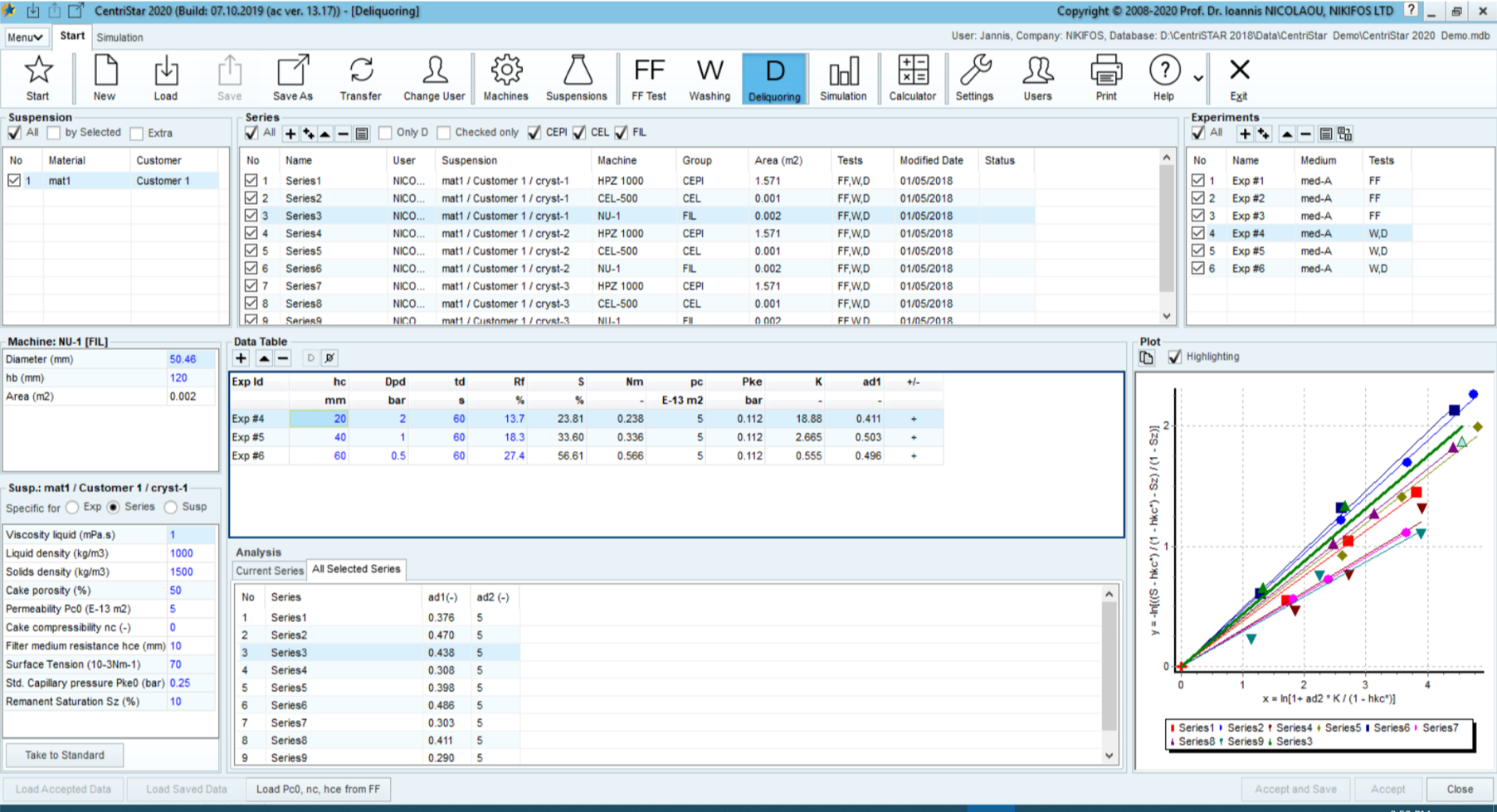Image resolution: width=1497 pixels, height=812 pixels.
Task: Click the multi-add icon in the Series toolbar
Action: point(308,134)
